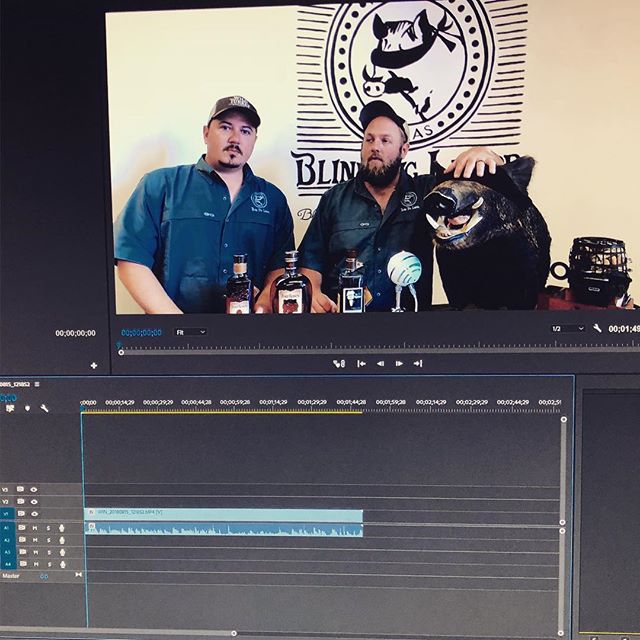Image resolution: width=640 pixels, height=640 pixels.
Task: Mute audio track A3
Action: 36,553
